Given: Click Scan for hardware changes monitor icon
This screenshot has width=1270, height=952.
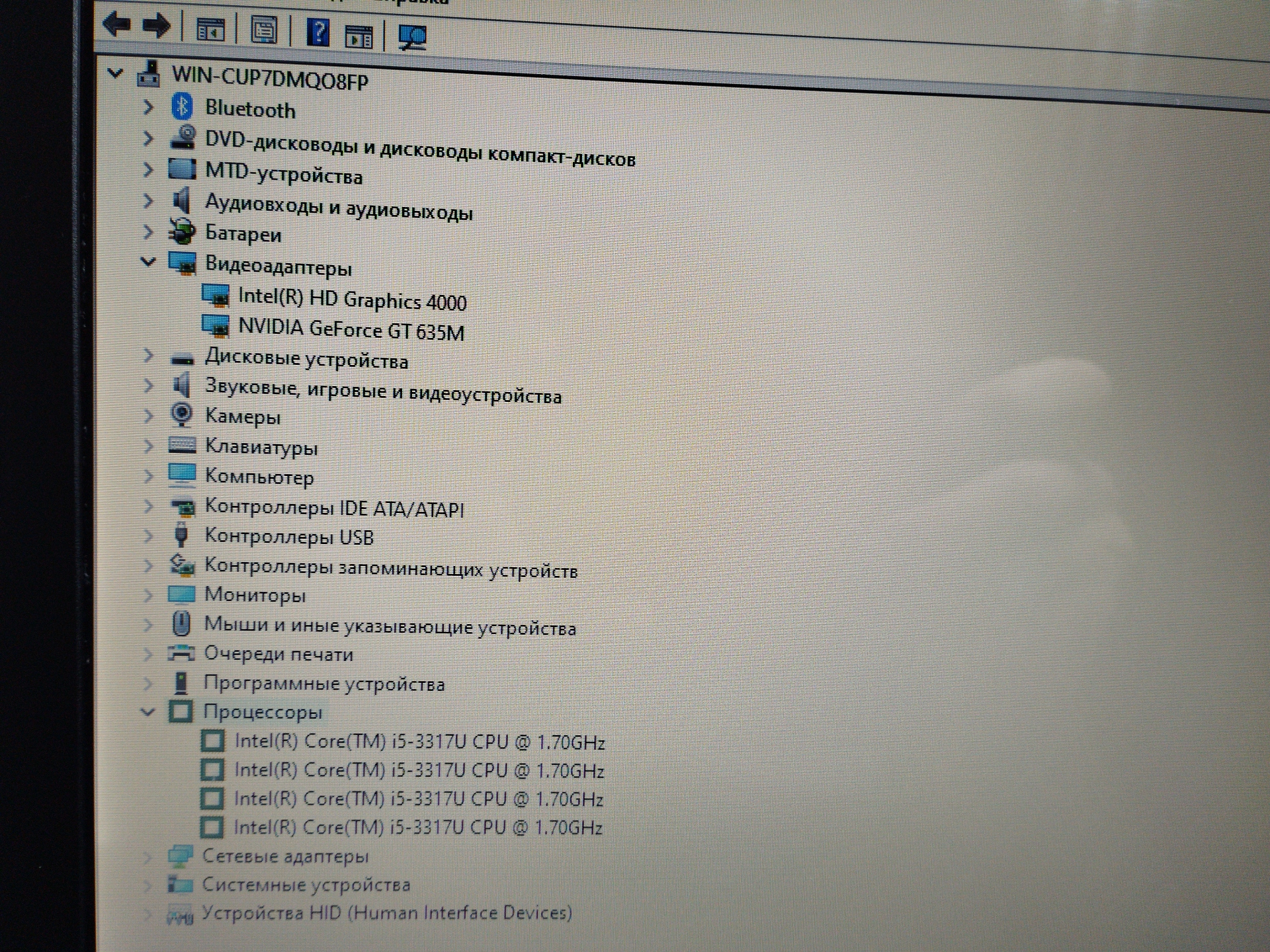Looking at the screenshot, I should point(413,37).
